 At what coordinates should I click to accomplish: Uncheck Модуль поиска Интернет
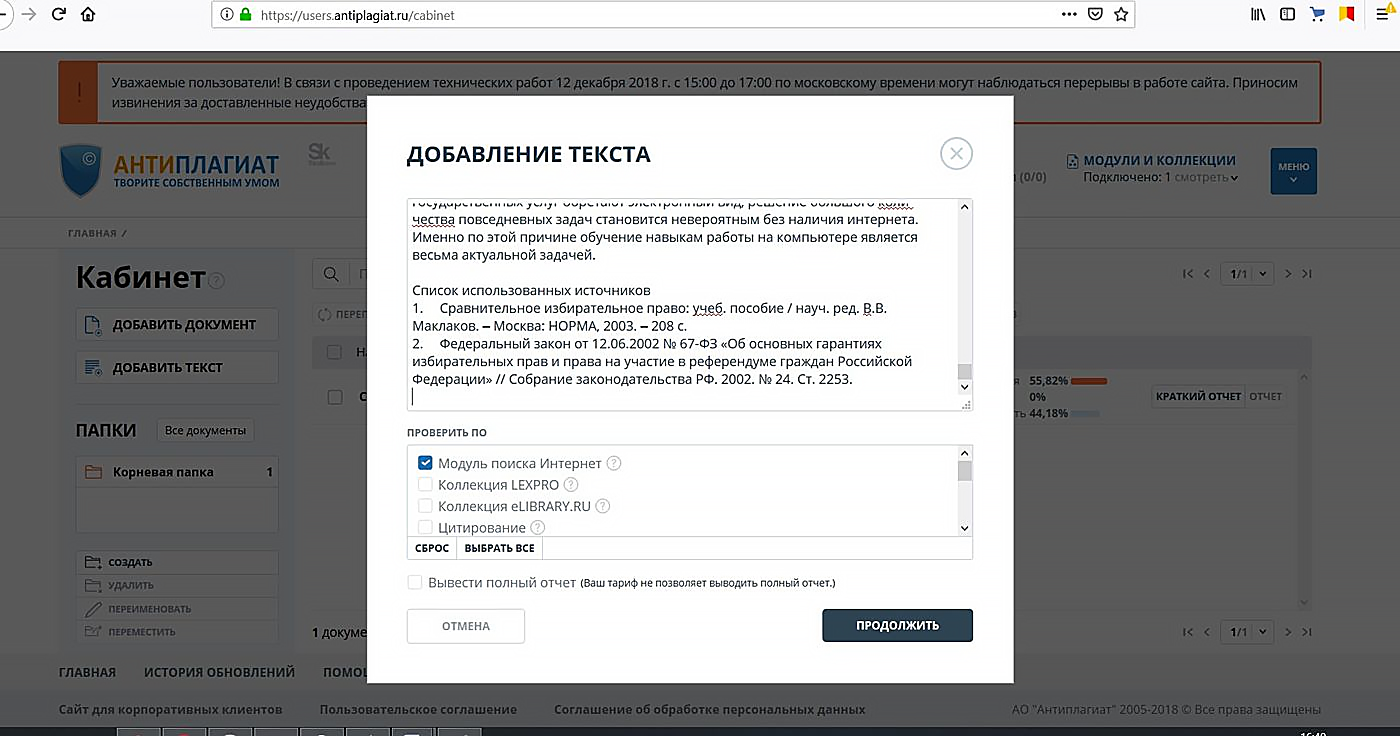click(x=425, y=463)
